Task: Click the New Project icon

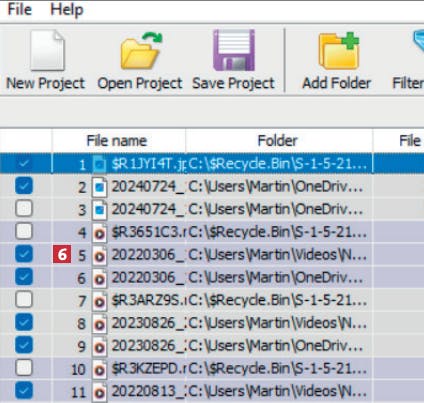Action: (47, 50)
